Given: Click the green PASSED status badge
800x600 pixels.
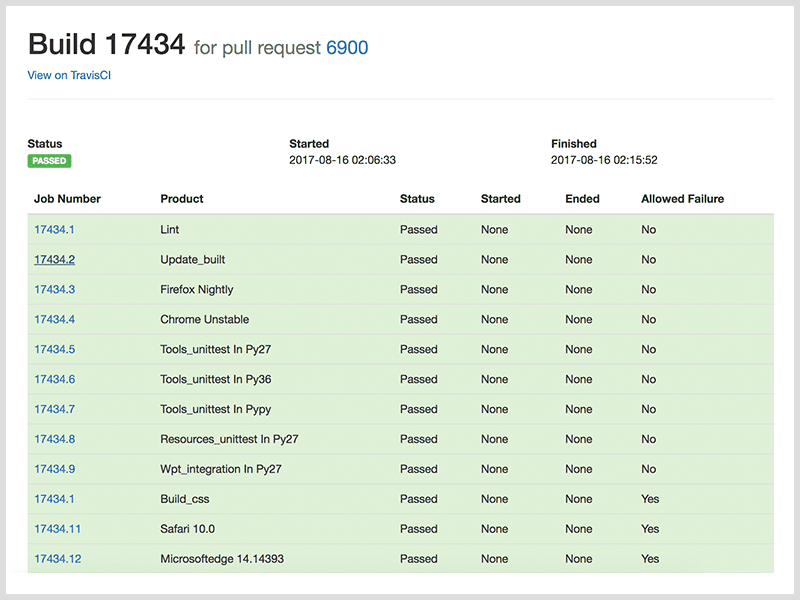Looking at the screenshot, I should coord(48,160).
